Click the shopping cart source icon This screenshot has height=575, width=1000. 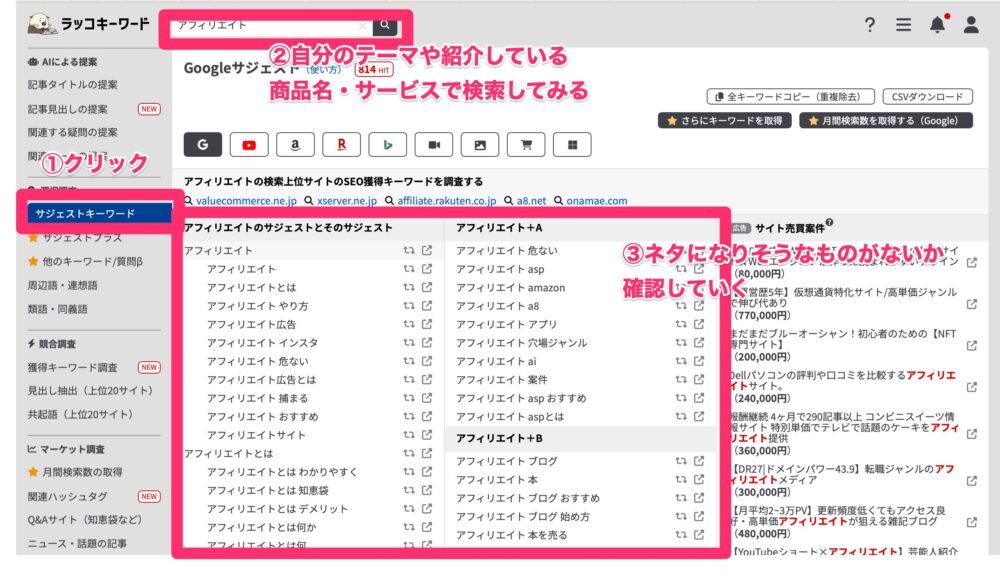pyautogui.click(x=526, y=145)
